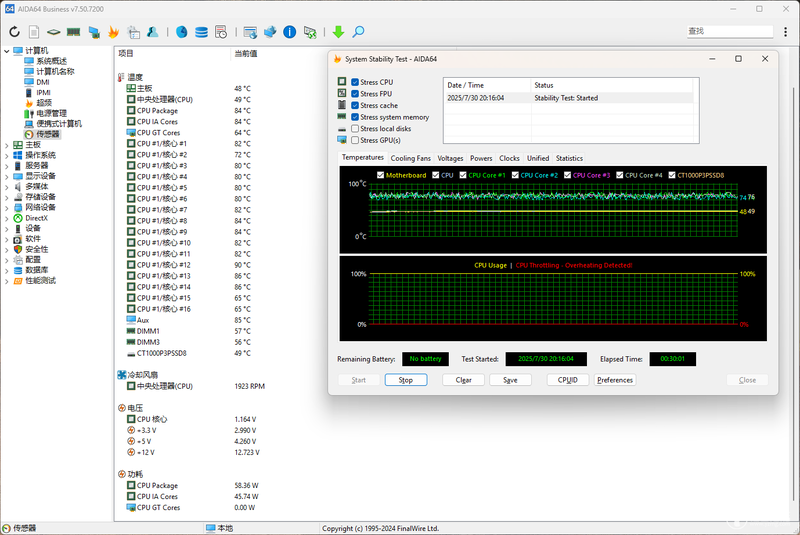This screenshot has width=800, height=535.
Task: Launch stability test via flame toolbar icon
Action: pos(113,32)
